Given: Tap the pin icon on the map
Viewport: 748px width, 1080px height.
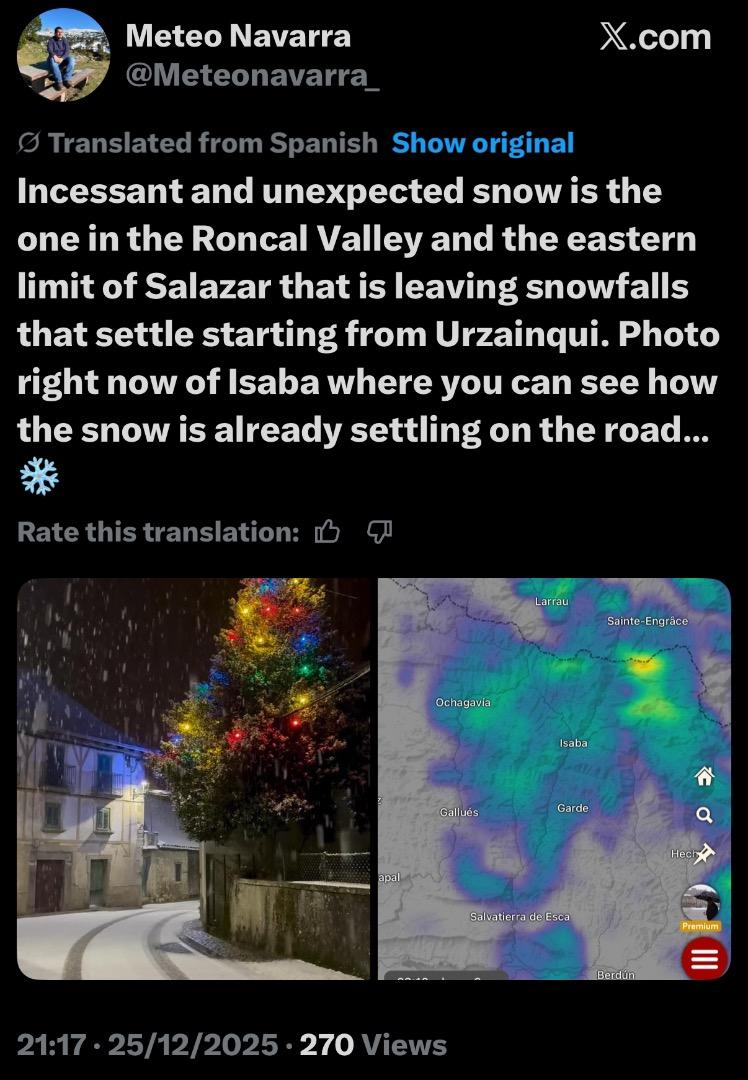Looking at the screenshot, I should [704, 855].
